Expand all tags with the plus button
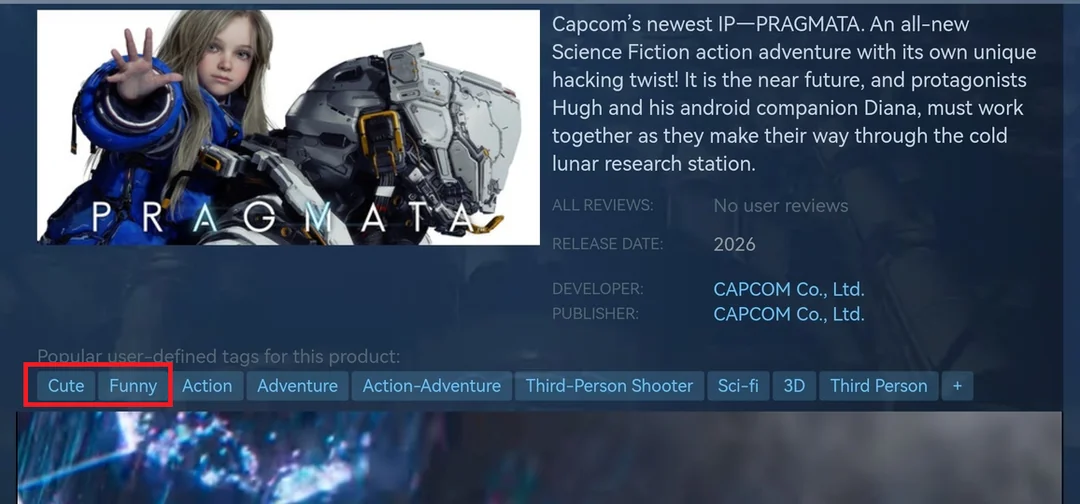 click(957, 386)
